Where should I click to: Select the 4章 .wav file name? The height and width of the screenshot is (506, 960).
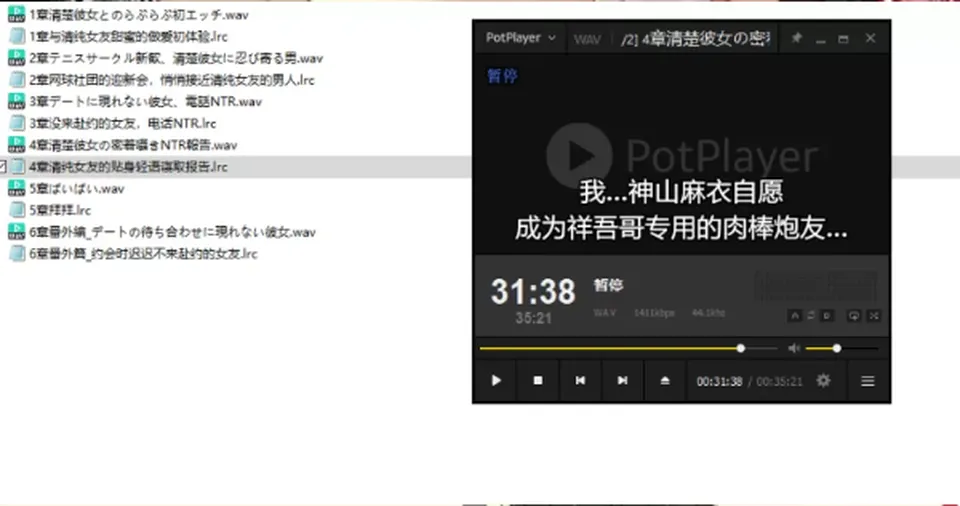click(133, 145)
